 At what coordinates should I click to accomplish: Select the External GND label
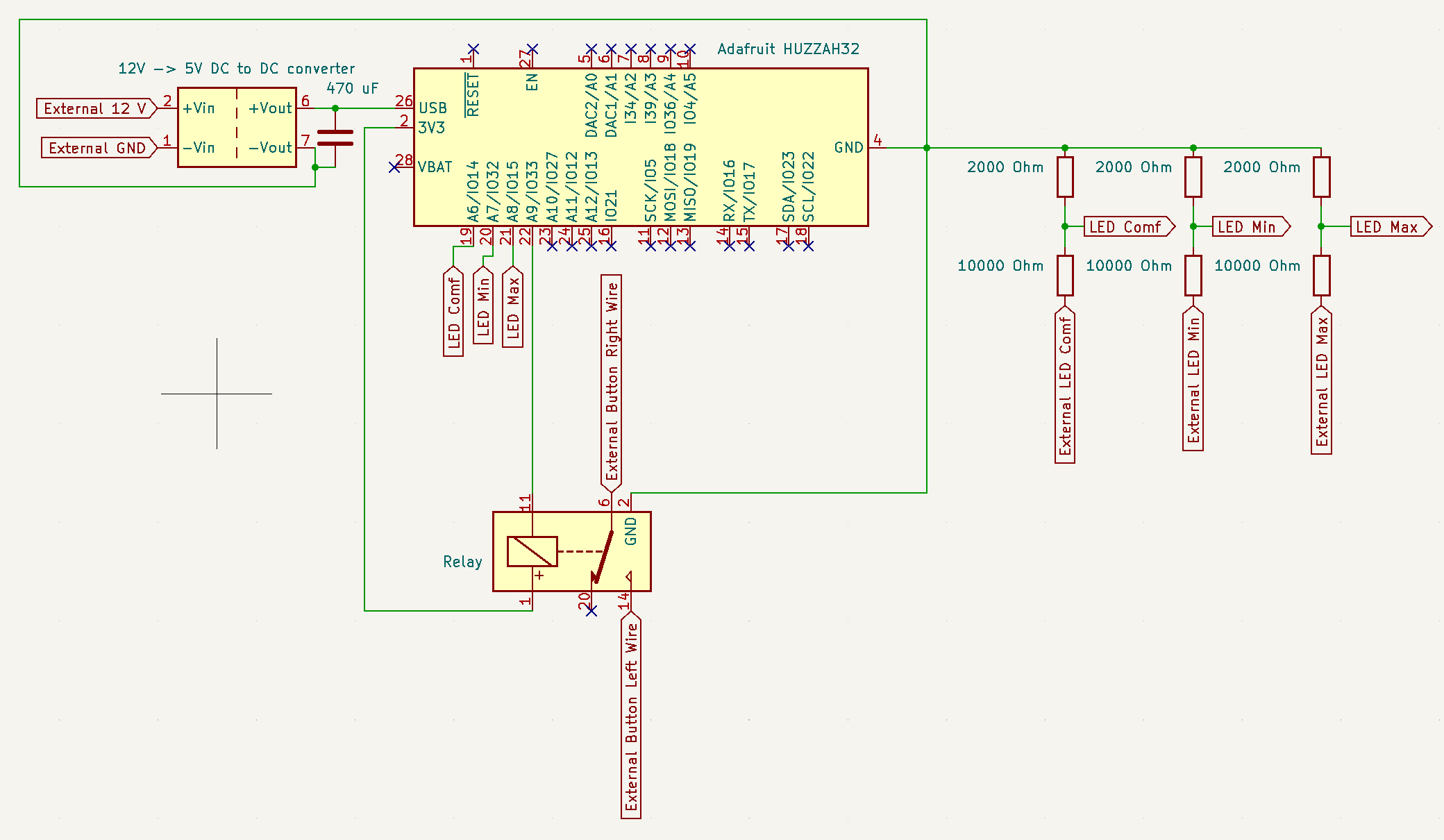tap(99, 148)
